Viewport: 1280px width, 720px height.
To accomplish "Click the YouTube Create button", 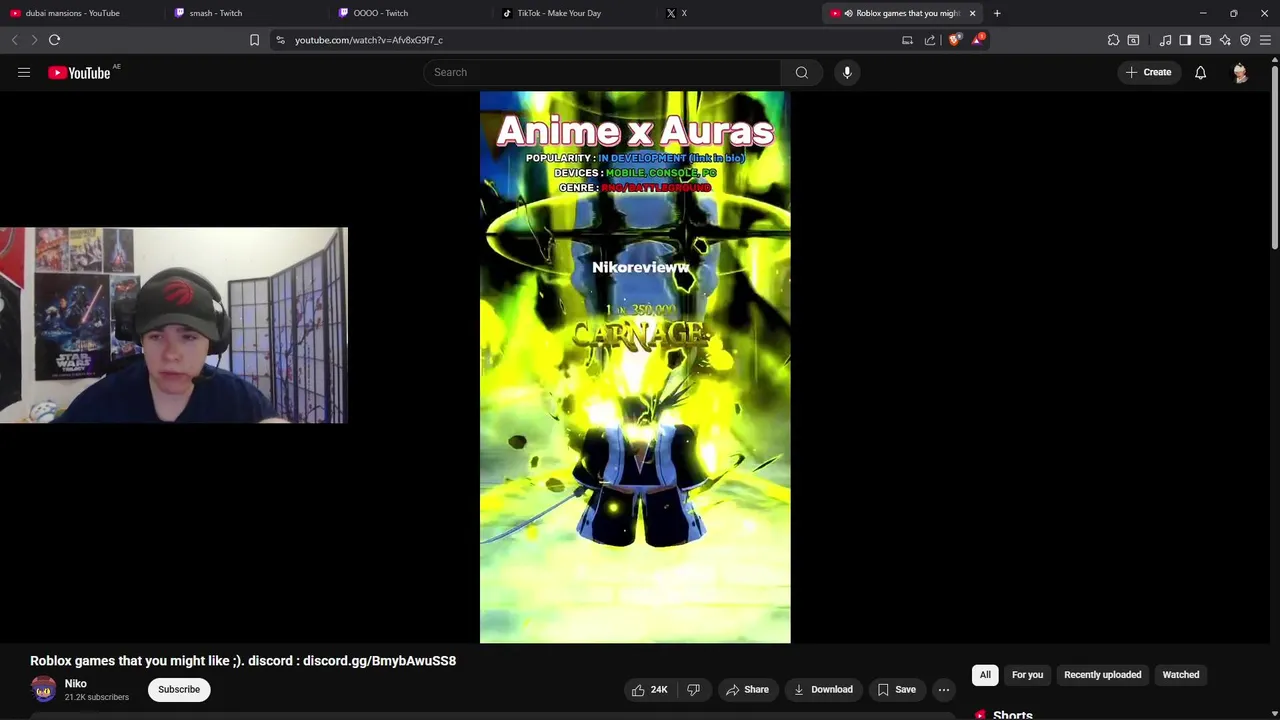I will (x=1148, y=72).
